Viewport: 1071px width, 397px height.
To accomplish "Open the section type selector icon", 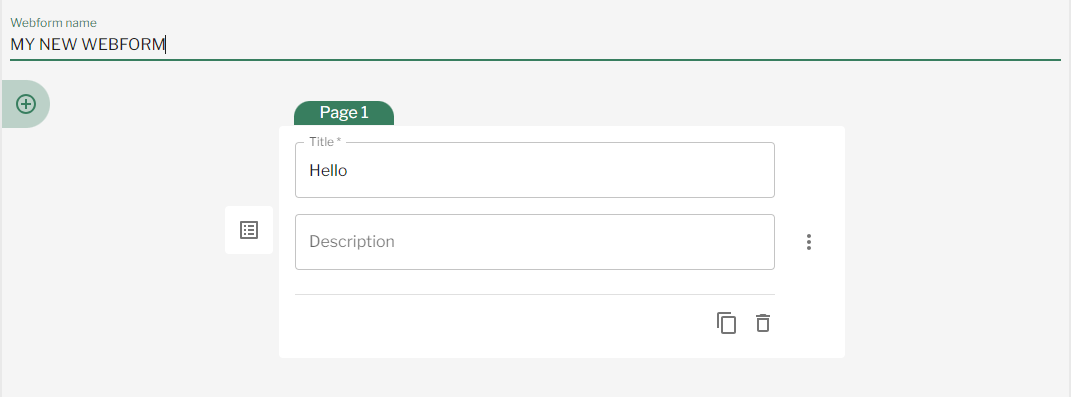I will coord(249,230).
